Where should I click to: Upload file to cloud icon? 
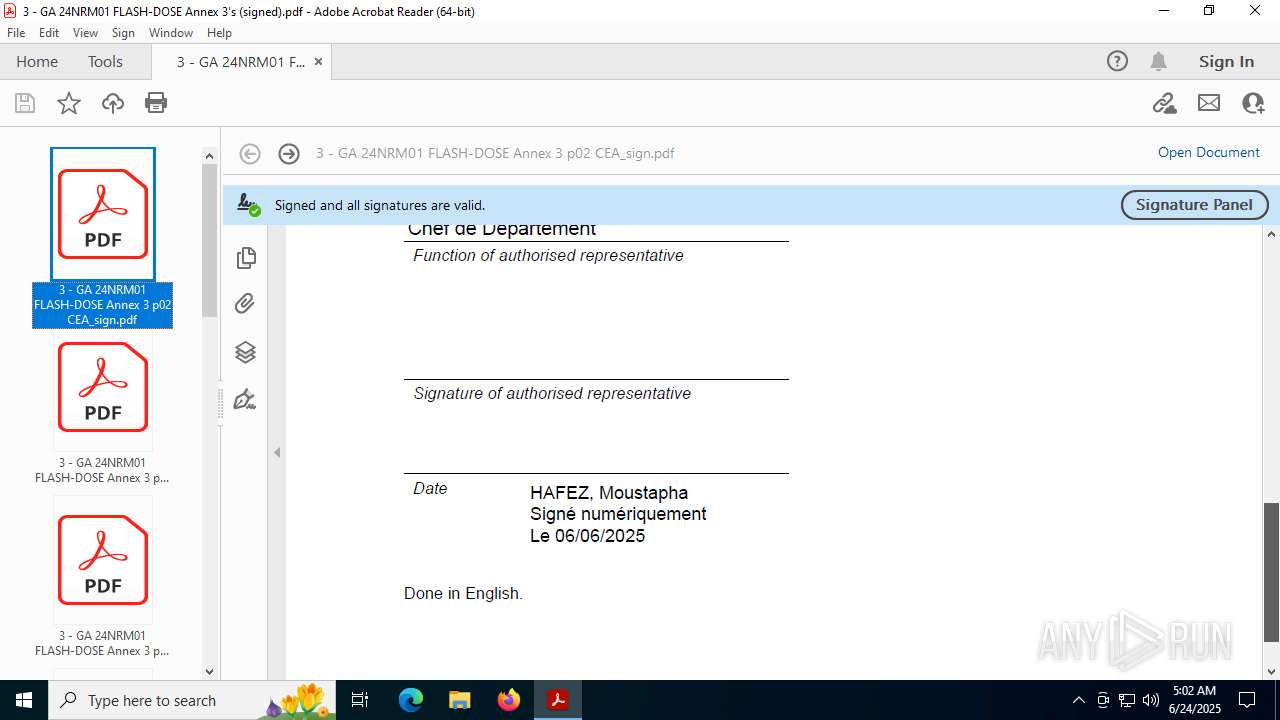tap(113, 103)
